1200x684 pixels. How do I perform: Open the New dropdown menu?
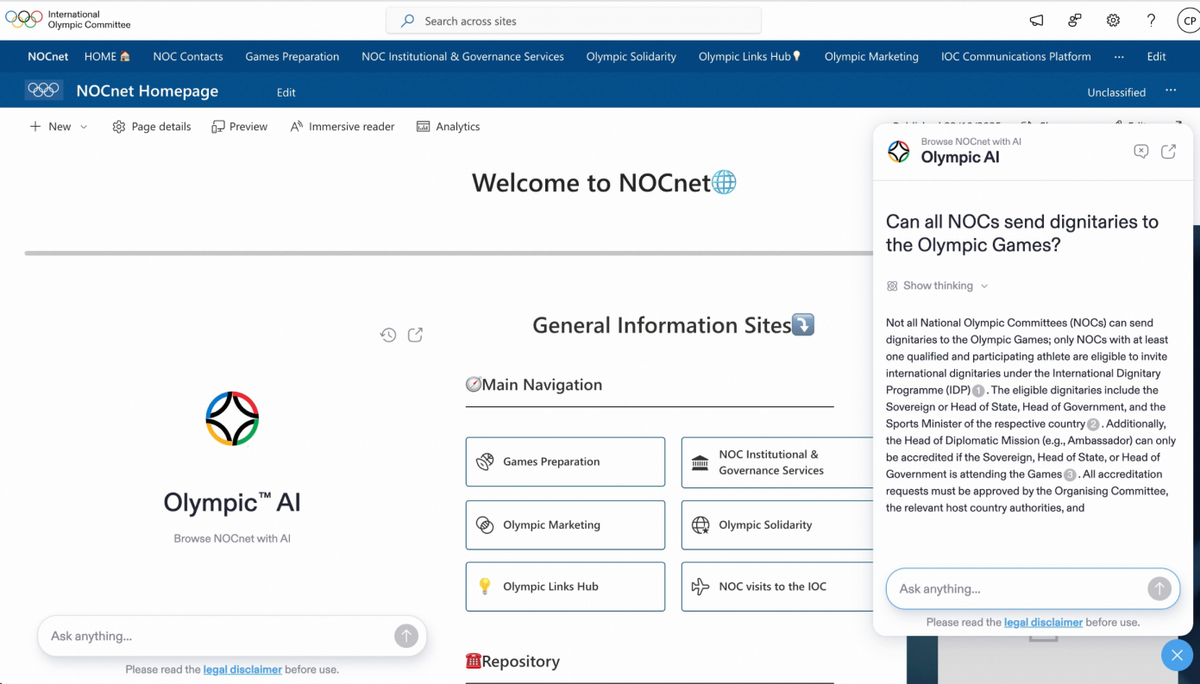pyautogui.click(x=59, y=127)
